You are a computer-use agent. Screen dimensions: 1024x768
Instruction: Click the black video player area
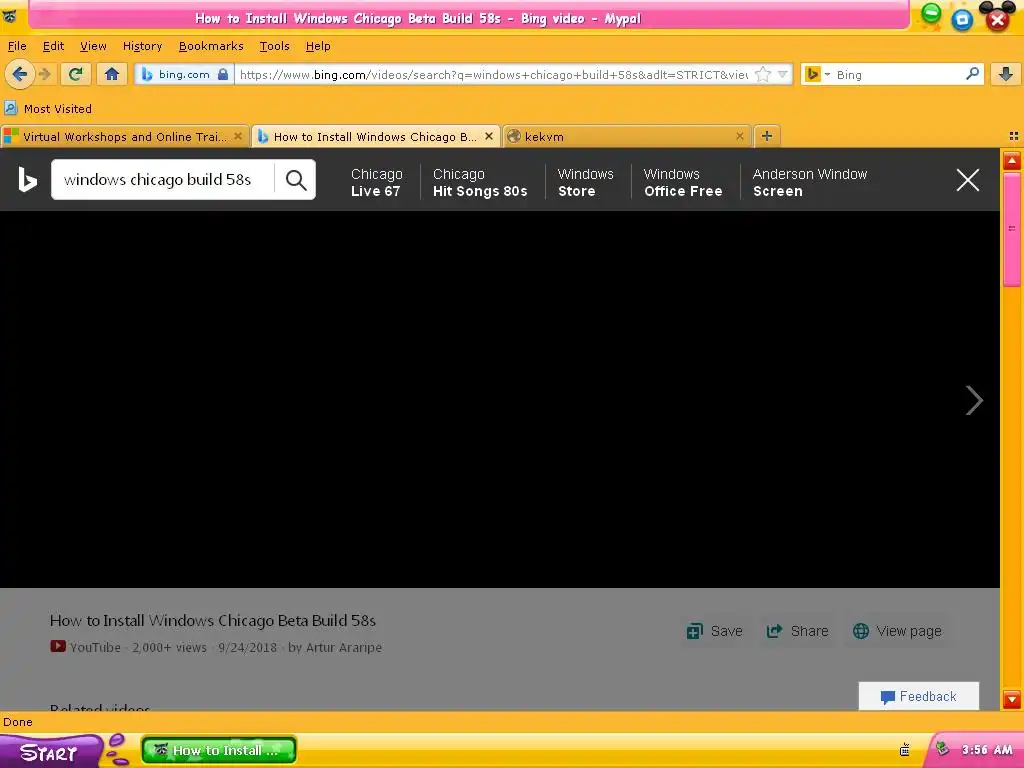[x=500, y=399]
